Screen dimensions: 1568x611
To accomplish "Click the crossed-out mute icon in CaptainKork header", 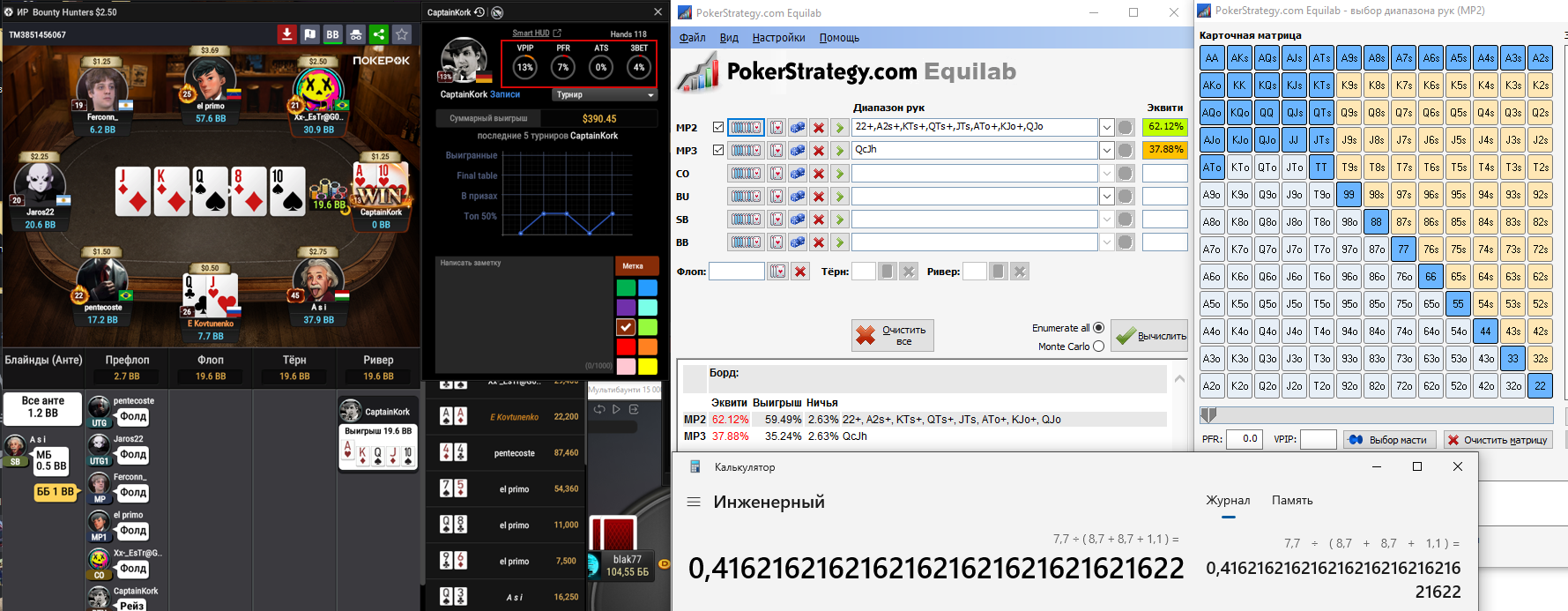I will [497, 12].
